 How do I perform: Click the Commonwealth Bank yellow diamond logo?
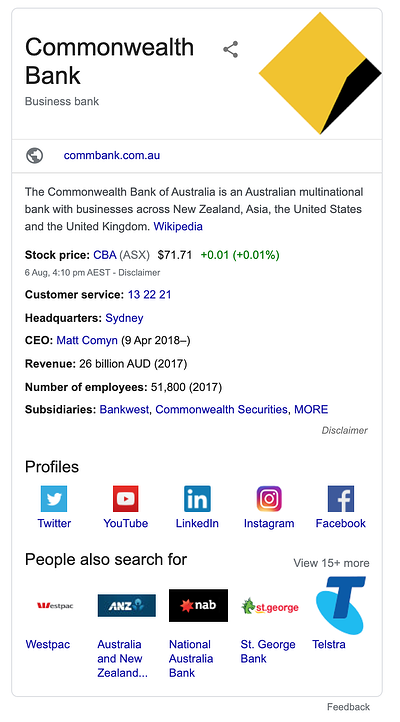pyautogui.click(x=320, y=73)
